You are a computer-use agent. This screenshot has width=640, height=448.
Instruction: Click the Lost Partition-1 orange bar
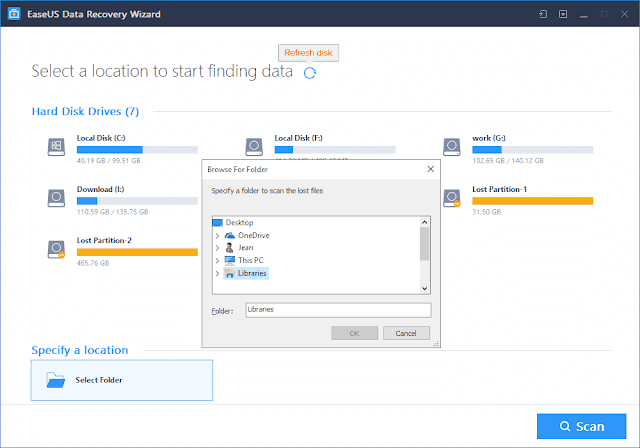[533, 201]
